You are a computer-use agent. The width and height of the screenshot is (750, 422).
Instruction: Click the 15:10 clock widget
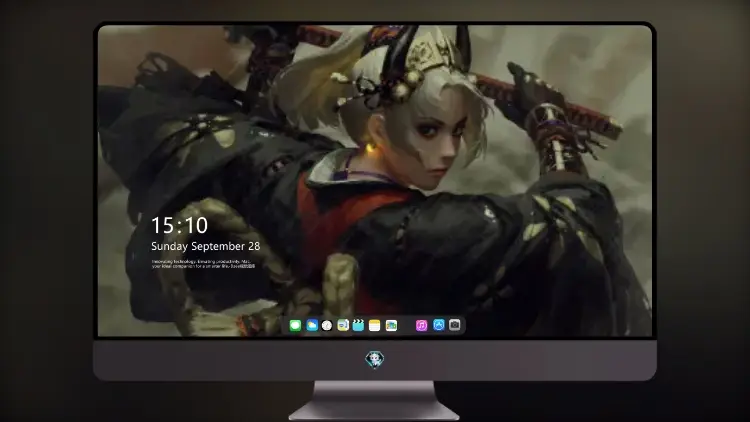pyautogui.click(x=179, y=225)
